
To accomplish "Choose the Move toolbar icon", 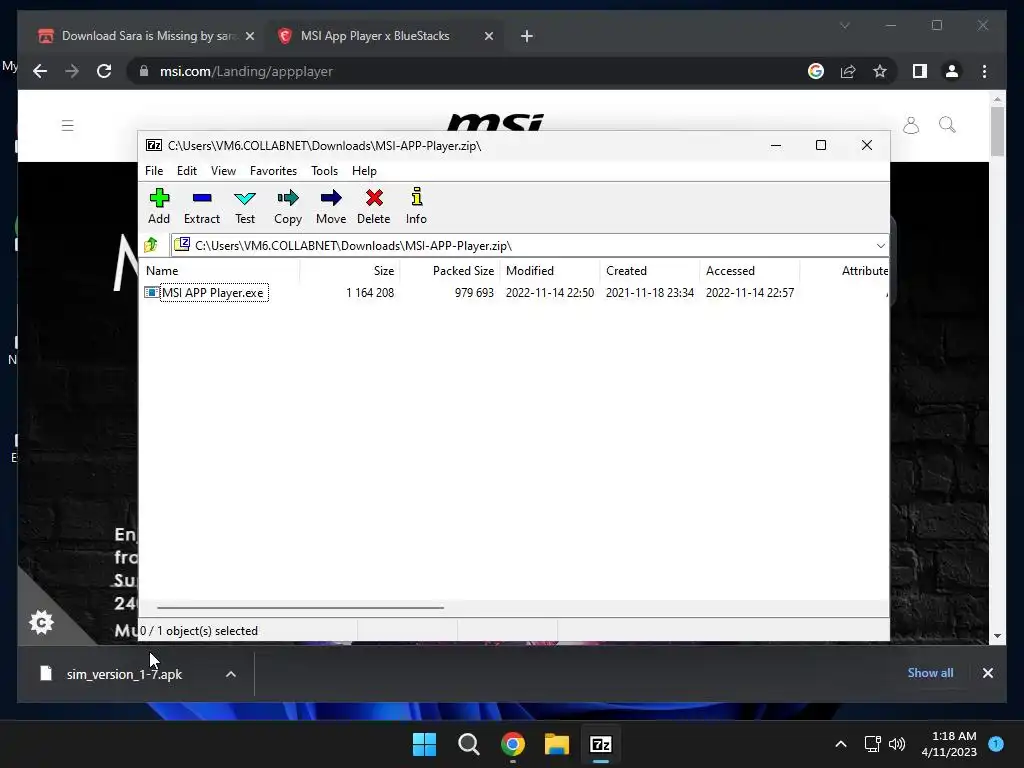I will (331, 206).
